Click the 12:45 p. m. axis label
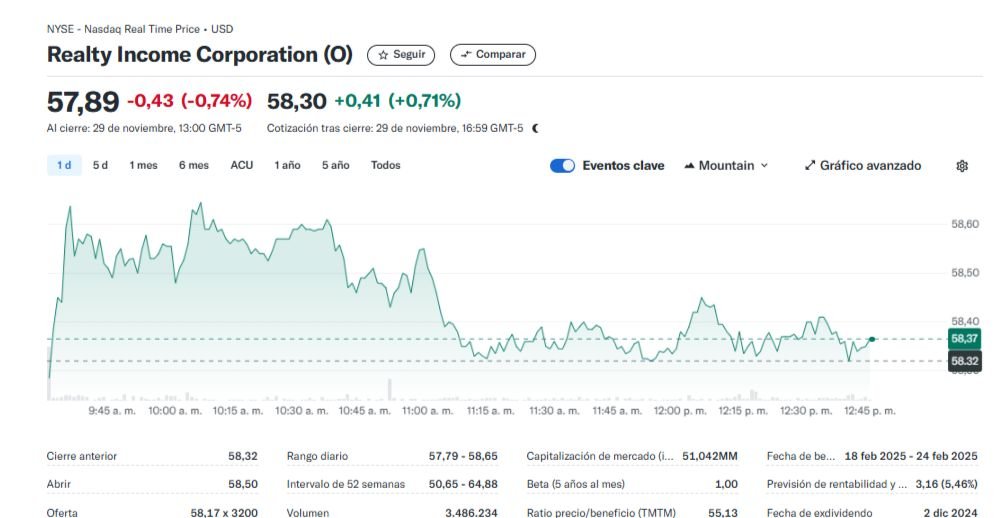Viewport: 997px width, 518px height. [x=869, y=411]
